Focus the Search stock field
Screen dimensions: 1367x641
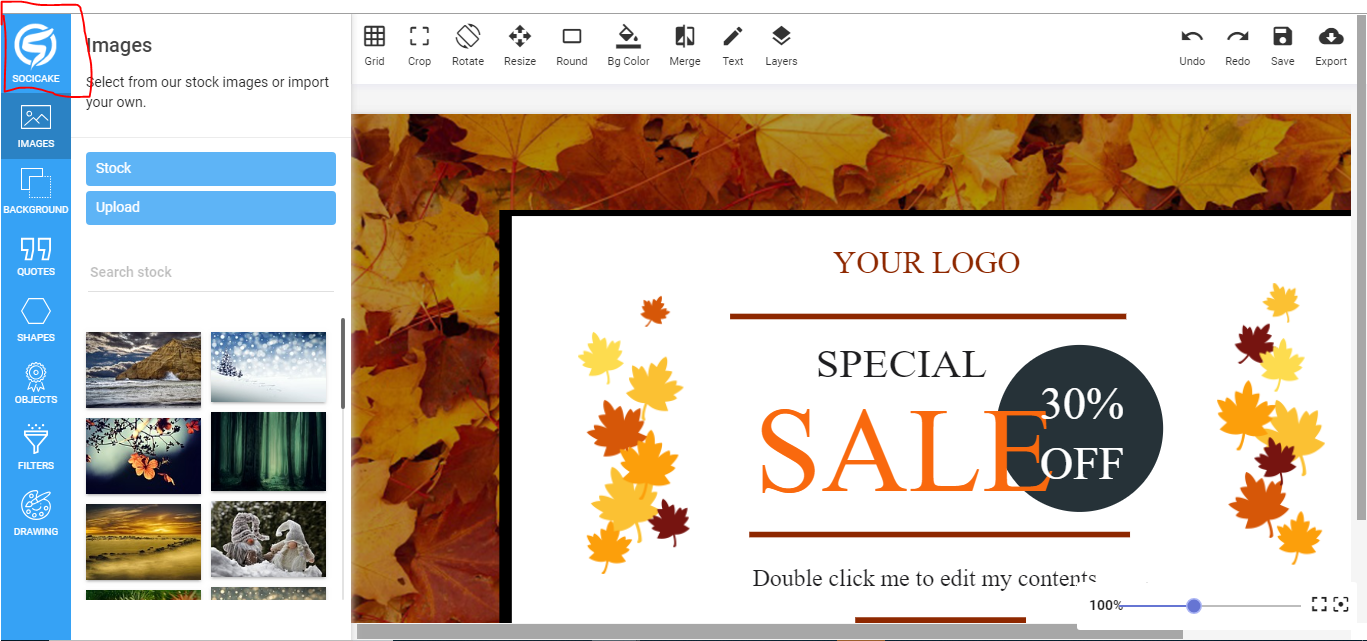pos(211,272)
